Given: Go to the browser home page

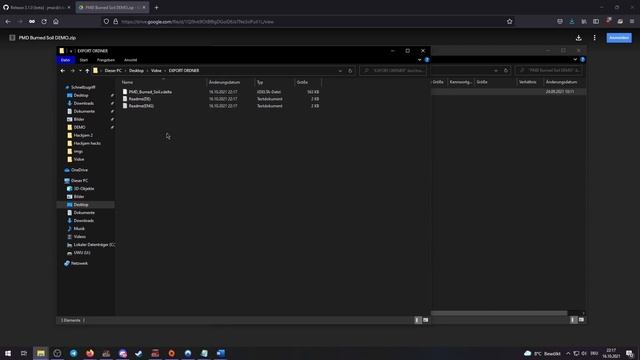Looking at the screenshot, I should (56, 22).
